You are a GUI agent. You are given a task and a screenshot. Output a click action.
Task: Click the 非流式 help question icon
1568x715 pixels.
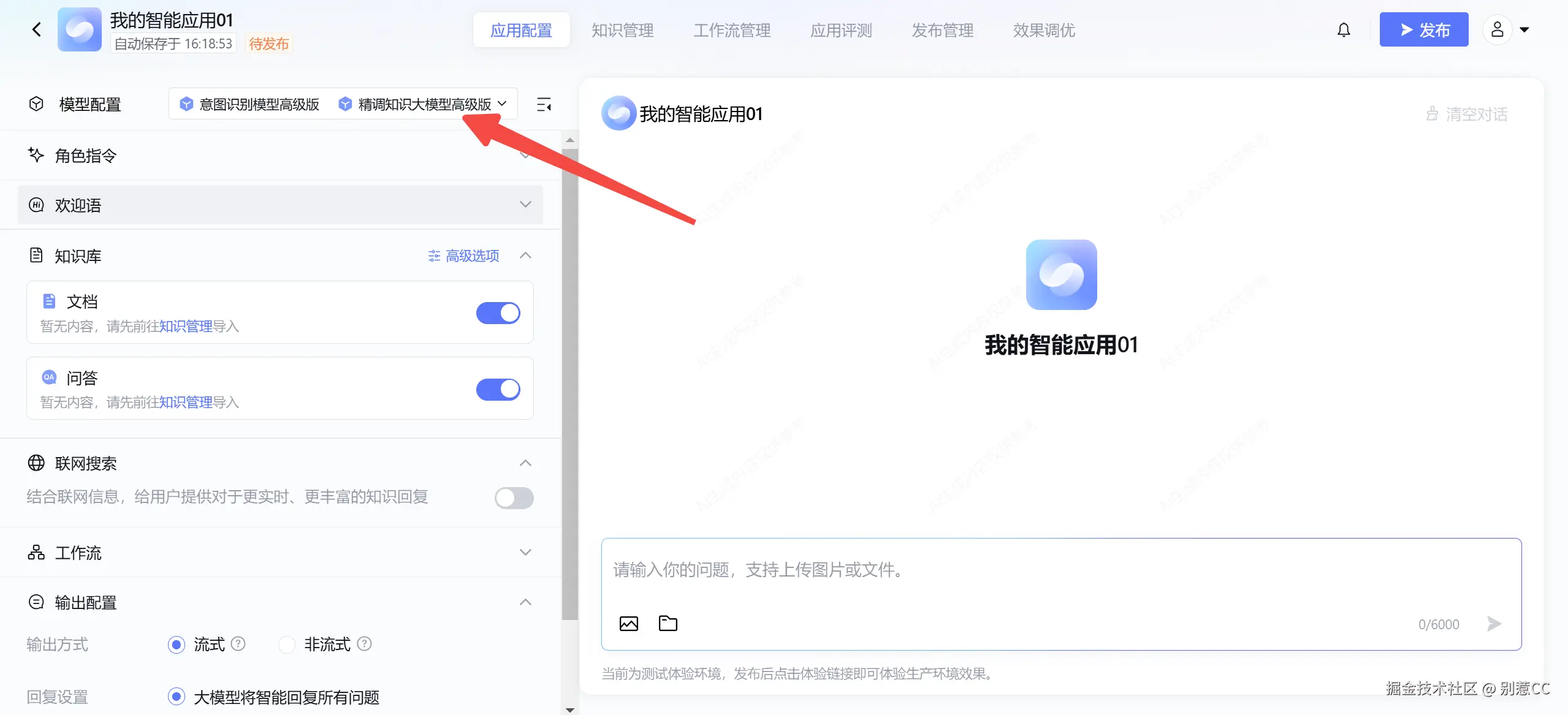click(x=364, y=644)
